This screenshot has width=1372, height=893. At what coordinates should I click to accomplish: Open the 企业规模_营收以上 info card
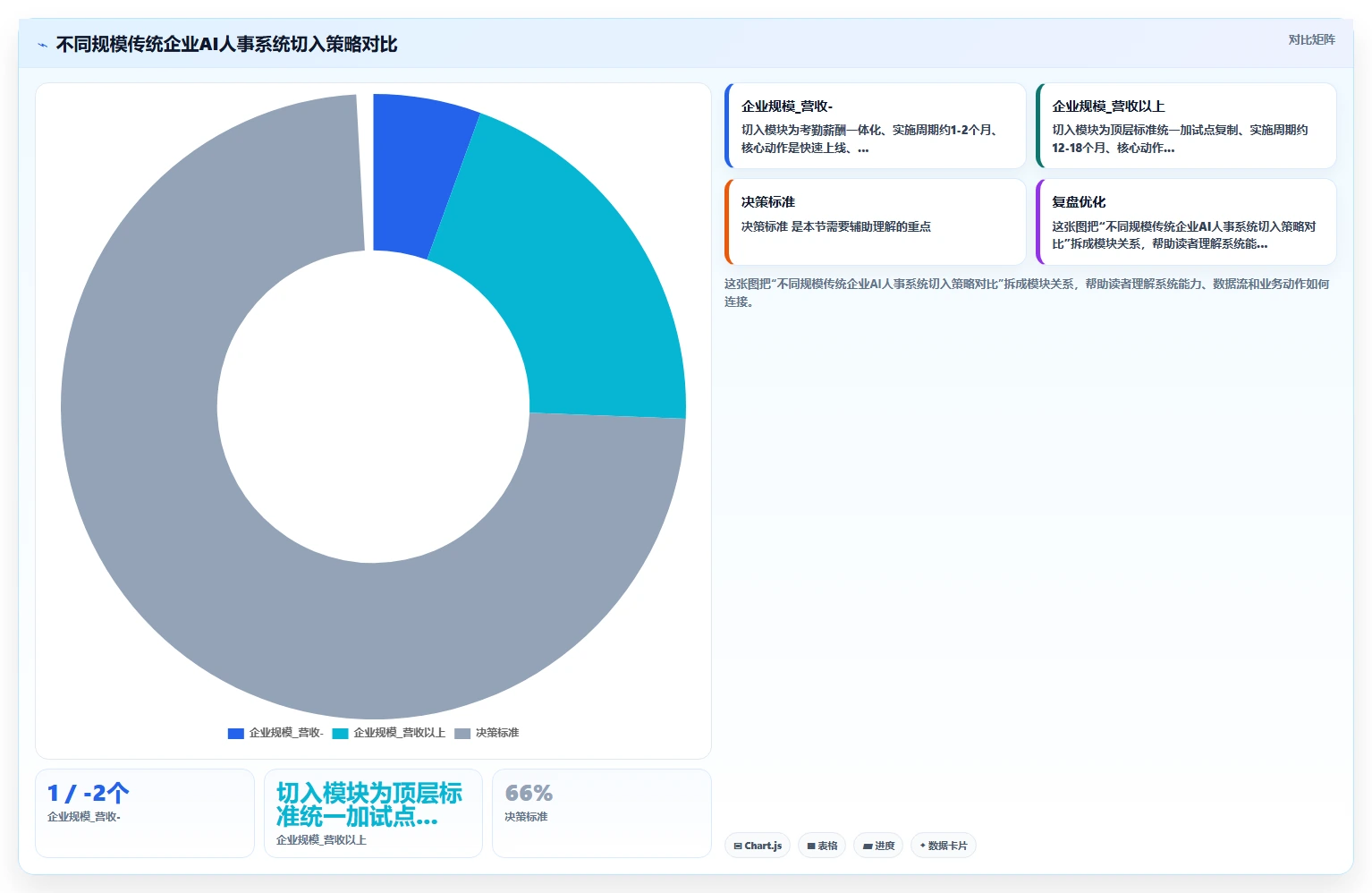(x=1186, y=125)
